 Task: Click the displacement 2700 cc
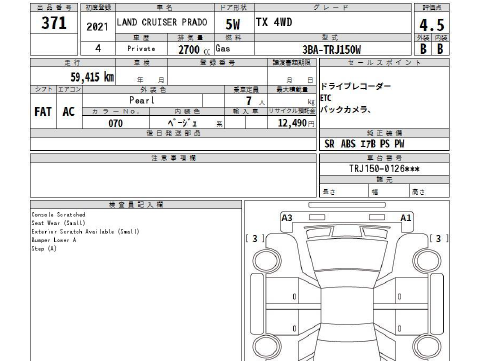[x=194, y=50]
